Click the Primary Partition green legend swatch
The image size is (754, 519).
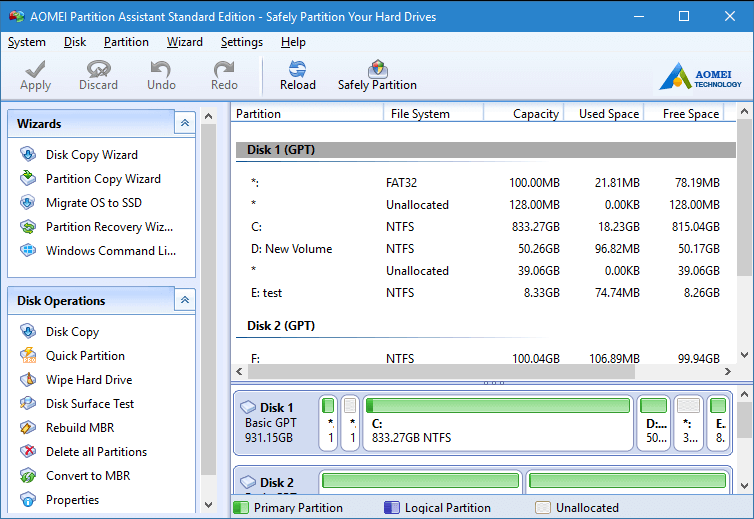tap(240, 507)
